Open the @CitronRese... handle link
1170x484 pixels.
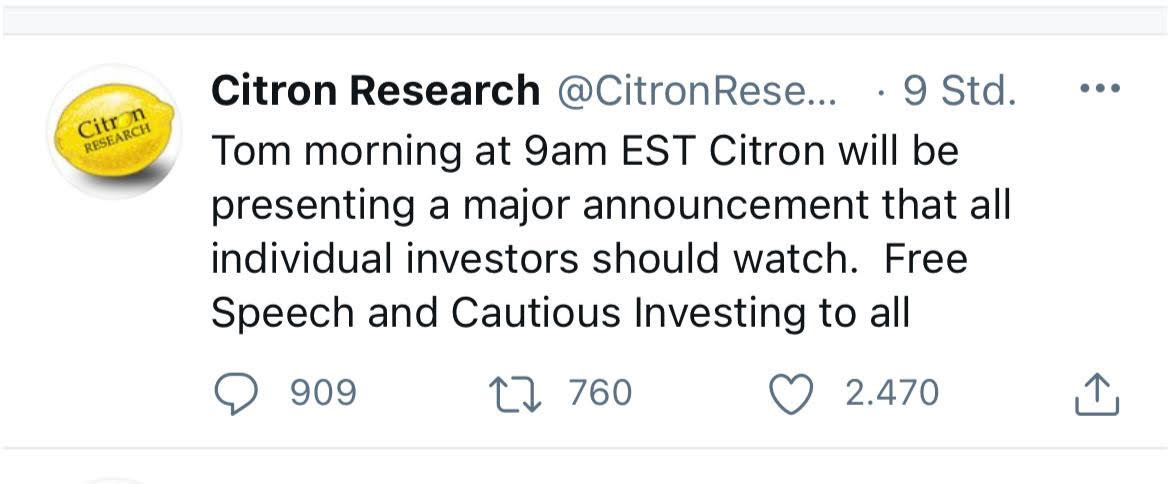(x=697, y=92)
